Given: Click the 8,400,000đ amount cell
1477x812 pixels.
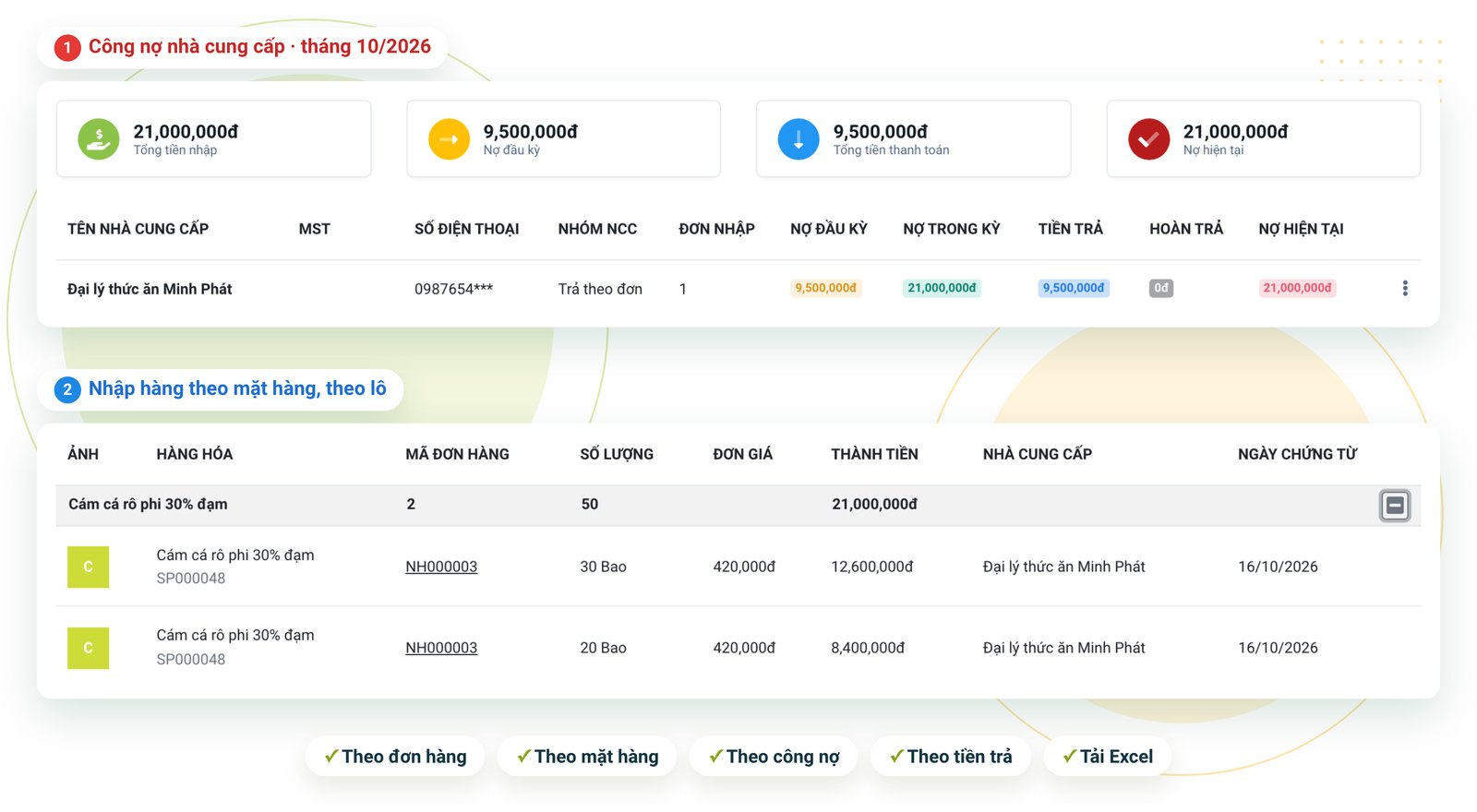Looking at the screenshot, I should coord(868,648).
